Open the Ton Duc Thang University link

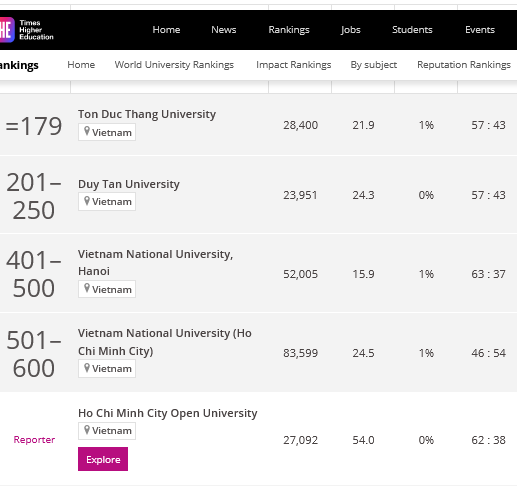(x=147, y=114)
